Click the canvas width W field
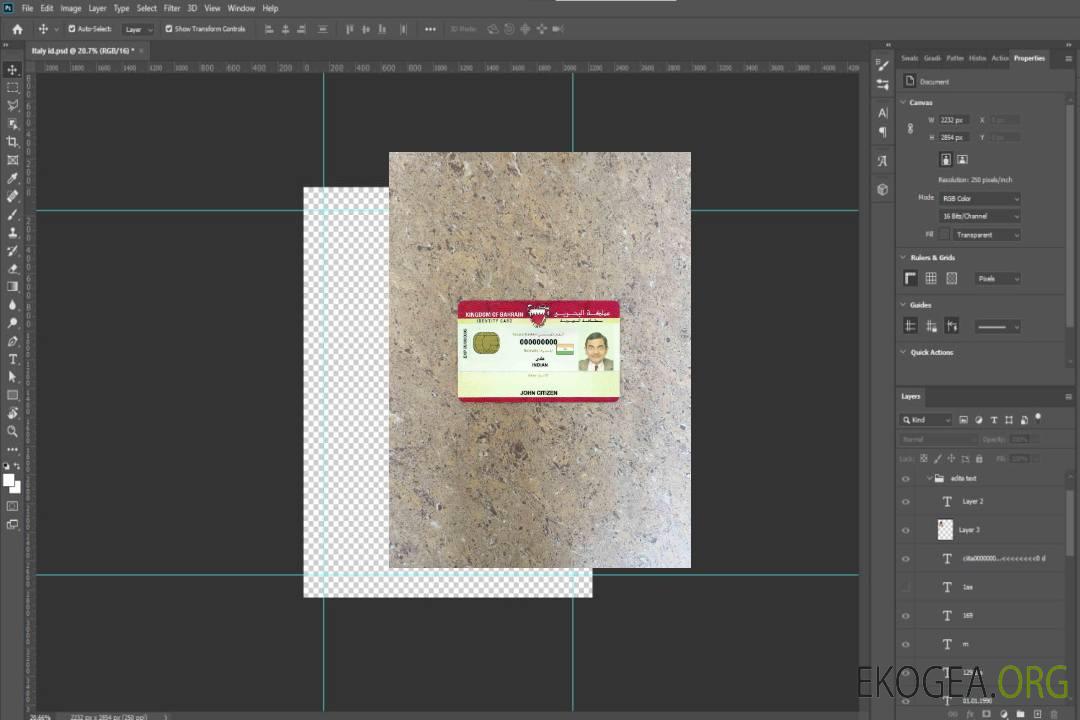 click(953, 120)
